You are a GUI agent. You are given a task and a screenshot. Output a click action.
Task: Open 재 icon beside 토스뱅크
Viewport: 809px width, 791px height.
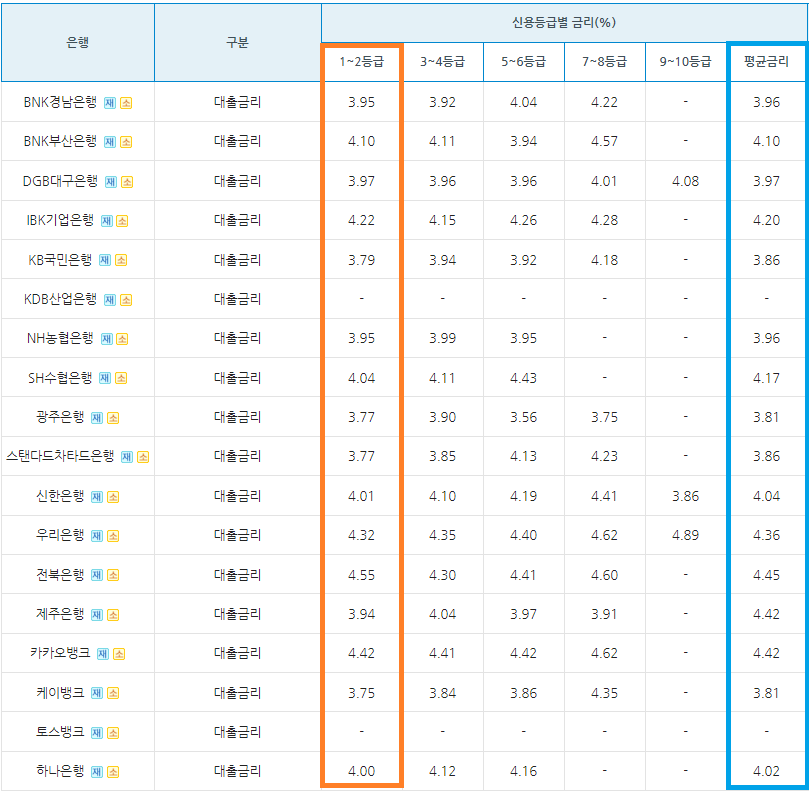click(96, 733)
